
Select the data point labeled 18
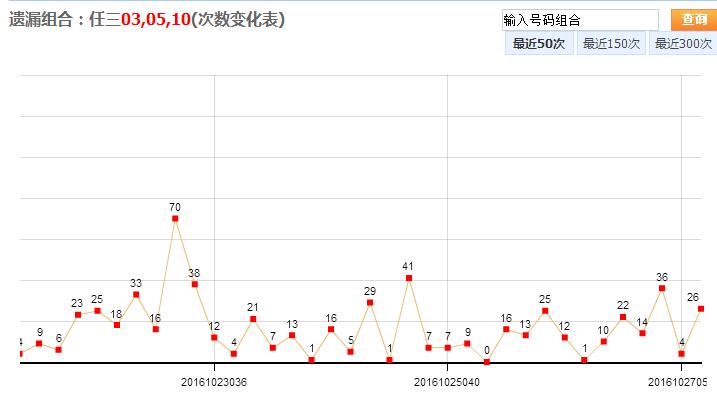click(117, 325)
